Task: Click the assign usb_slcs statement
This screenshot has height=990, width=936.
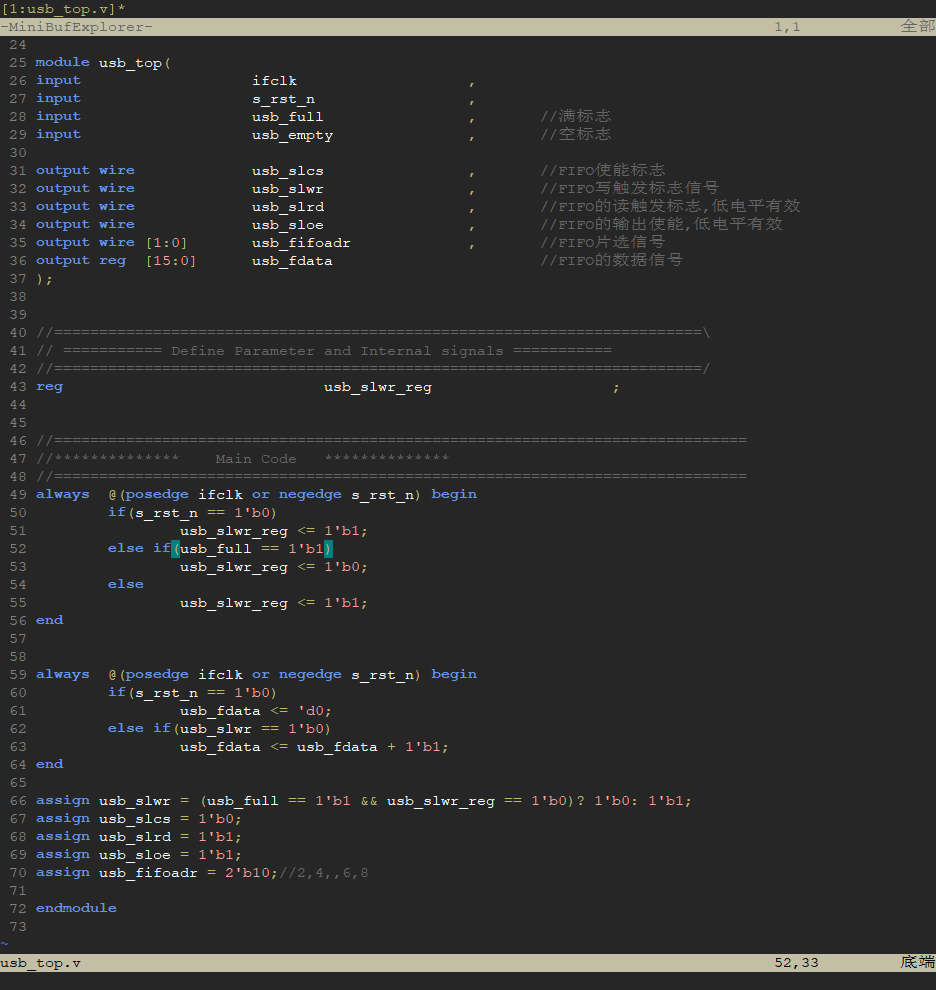Action: (x=139, y=819)
